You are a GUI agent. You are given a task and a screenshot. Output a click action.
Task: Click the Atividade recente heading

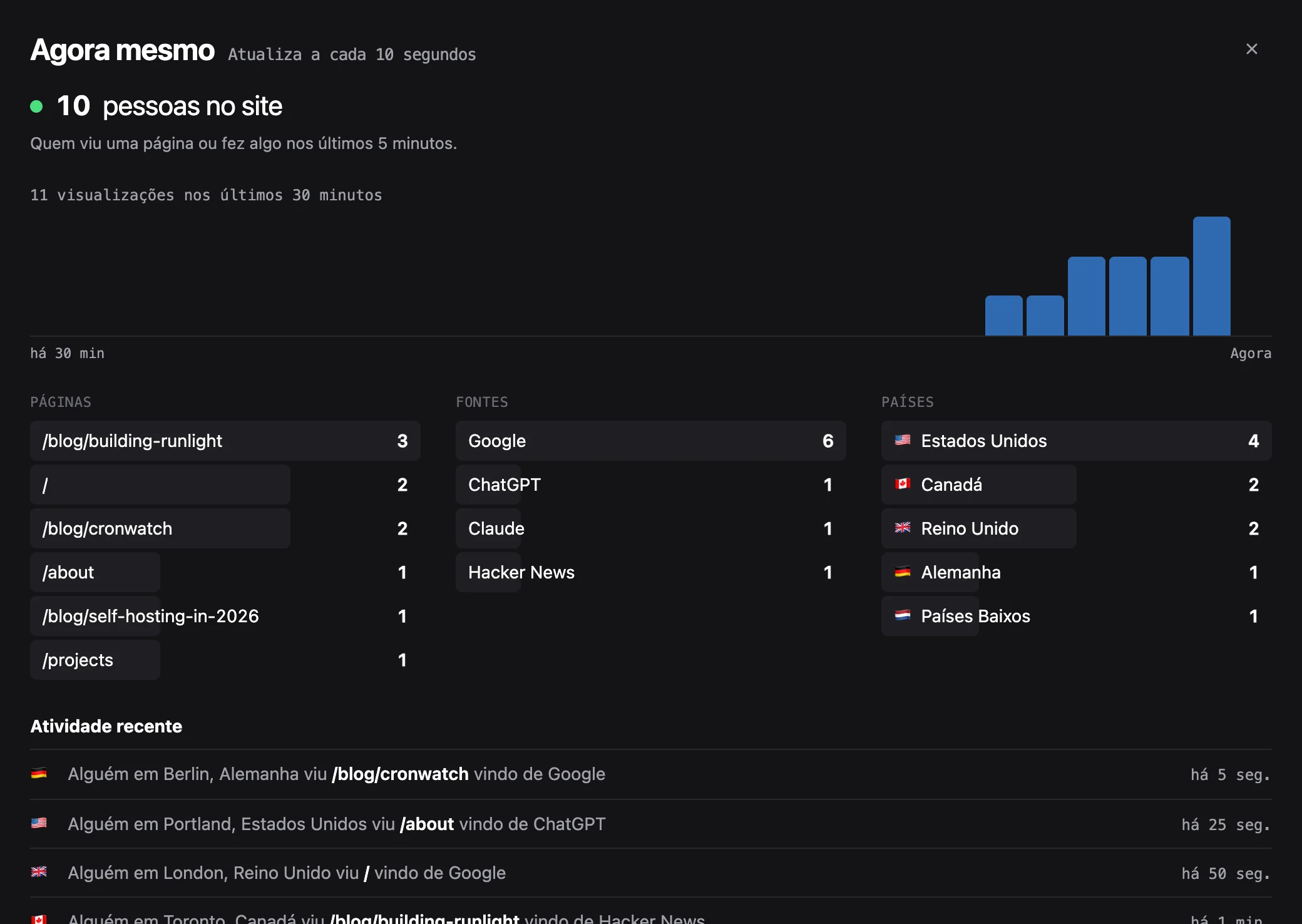click(106, 726)
